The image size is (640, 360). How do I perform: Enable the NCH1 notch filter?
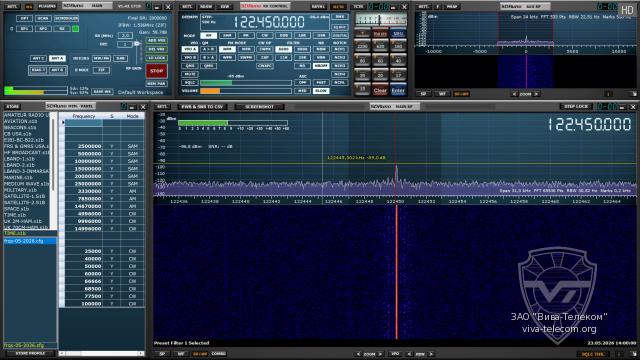[340, 49]
